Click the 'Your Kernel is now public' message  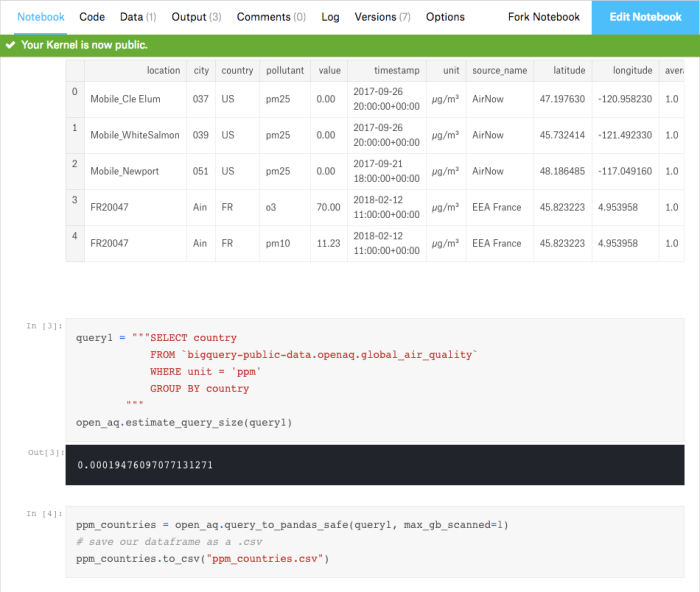click(84, 45)
